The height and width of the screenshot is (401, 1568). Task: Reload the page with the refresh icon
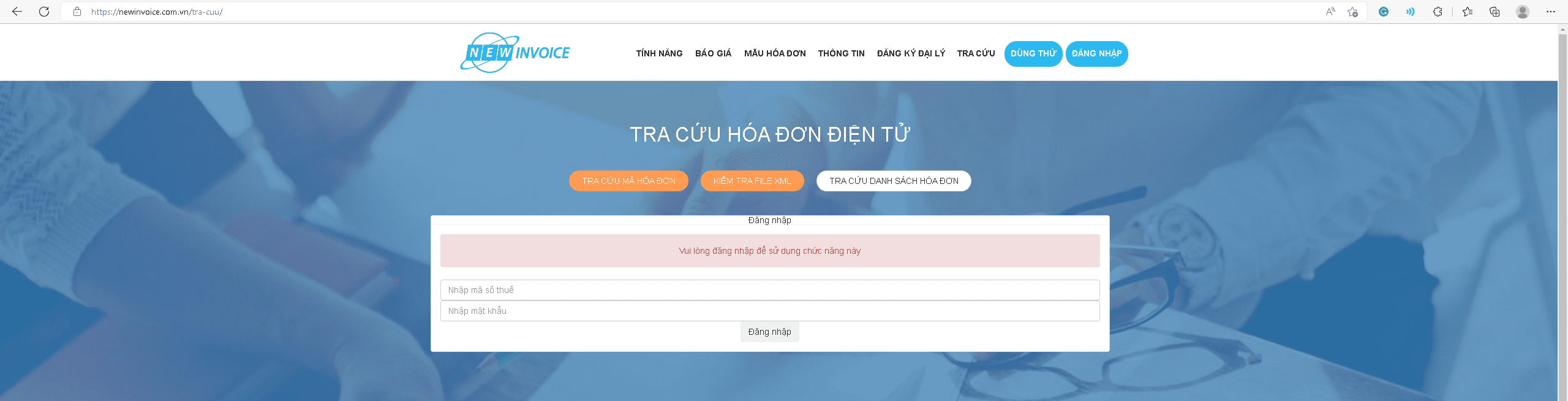[x=44, y=12]
